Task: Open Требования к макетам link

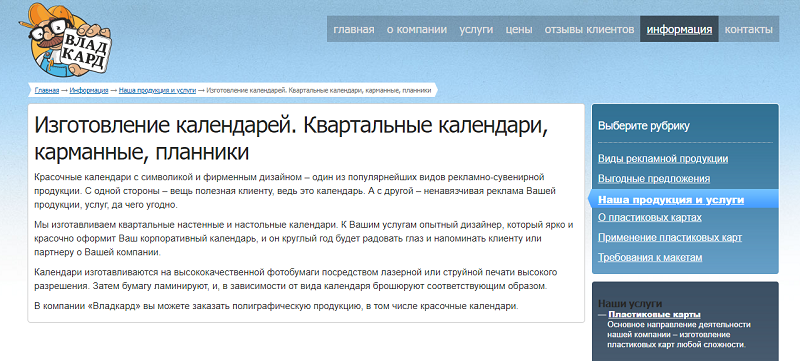Action: point(650,257)
